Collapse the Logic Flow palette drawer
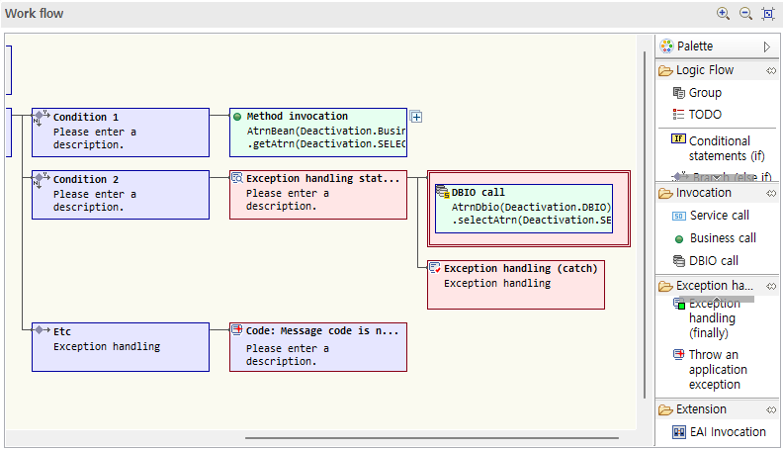The height and width of the screenshot is (449, 783). pyautogui.click(x=771, y=71)
